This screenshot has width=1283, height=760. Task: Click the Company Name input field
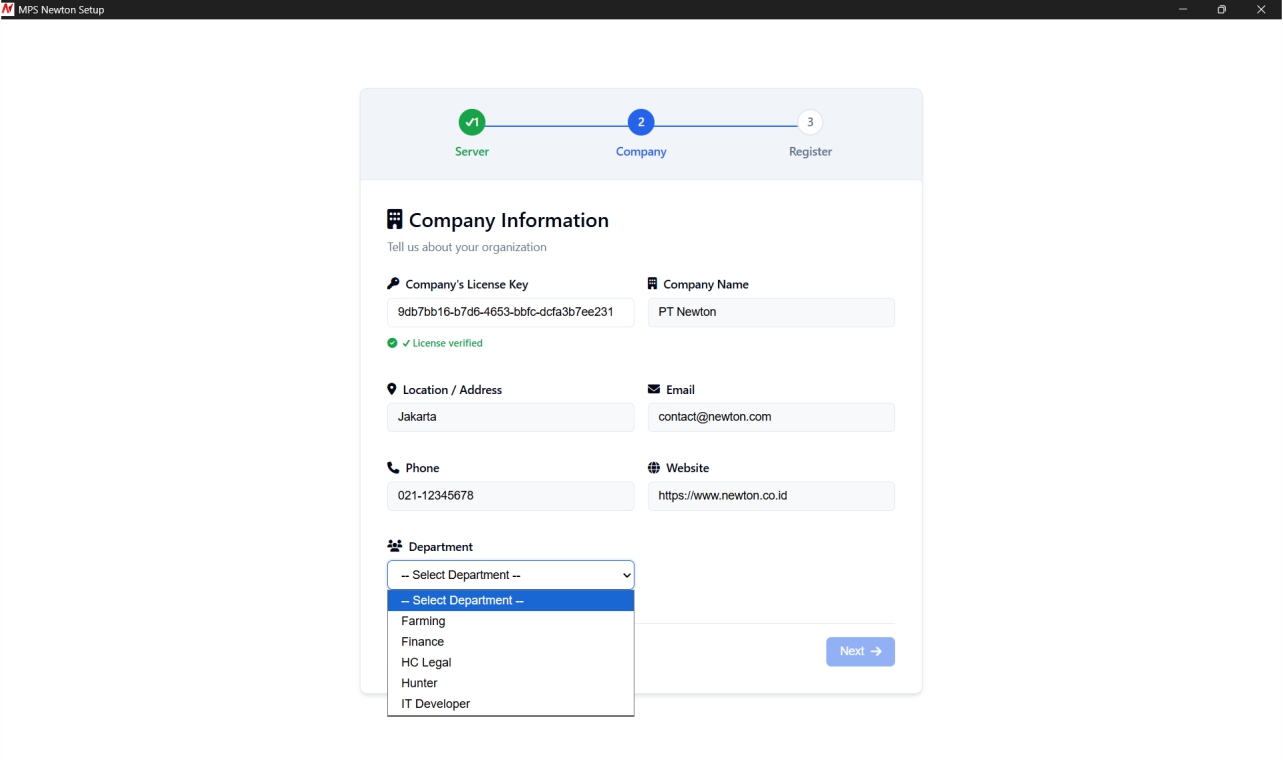(771, 312)
